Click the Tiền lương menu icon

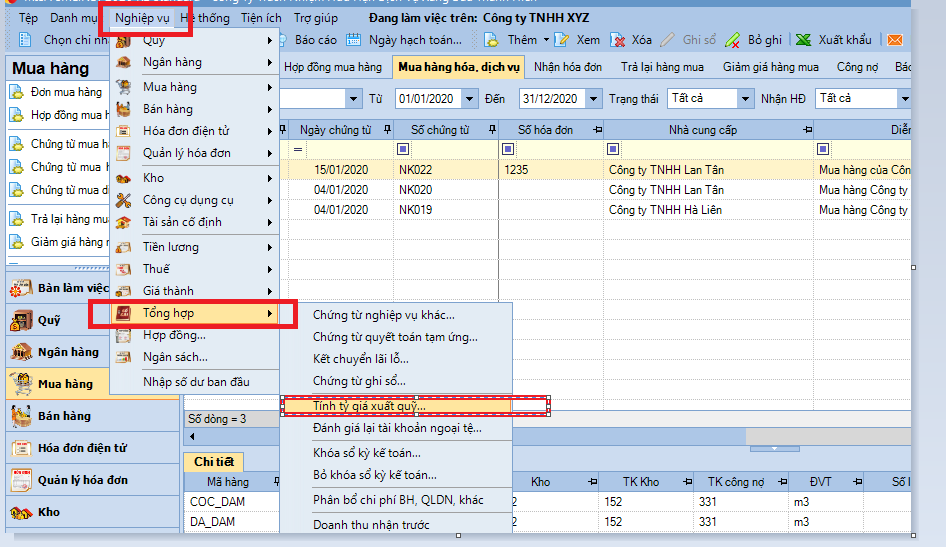click(124, 247)
